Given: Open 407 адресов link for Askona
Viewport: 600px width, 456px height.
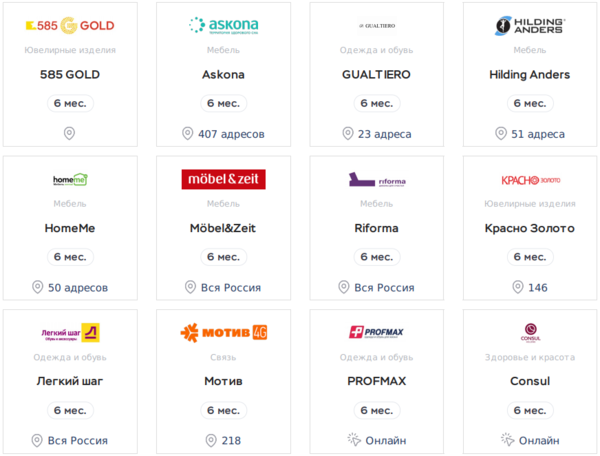Looking at the screenshot, I should pos(231,134).
